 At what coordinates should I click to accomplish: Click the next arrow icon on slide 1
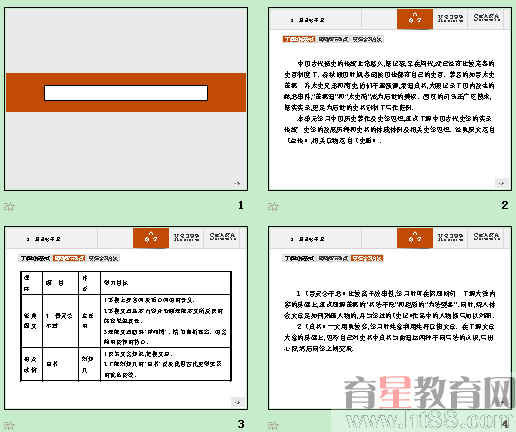(x=237, y=182)
